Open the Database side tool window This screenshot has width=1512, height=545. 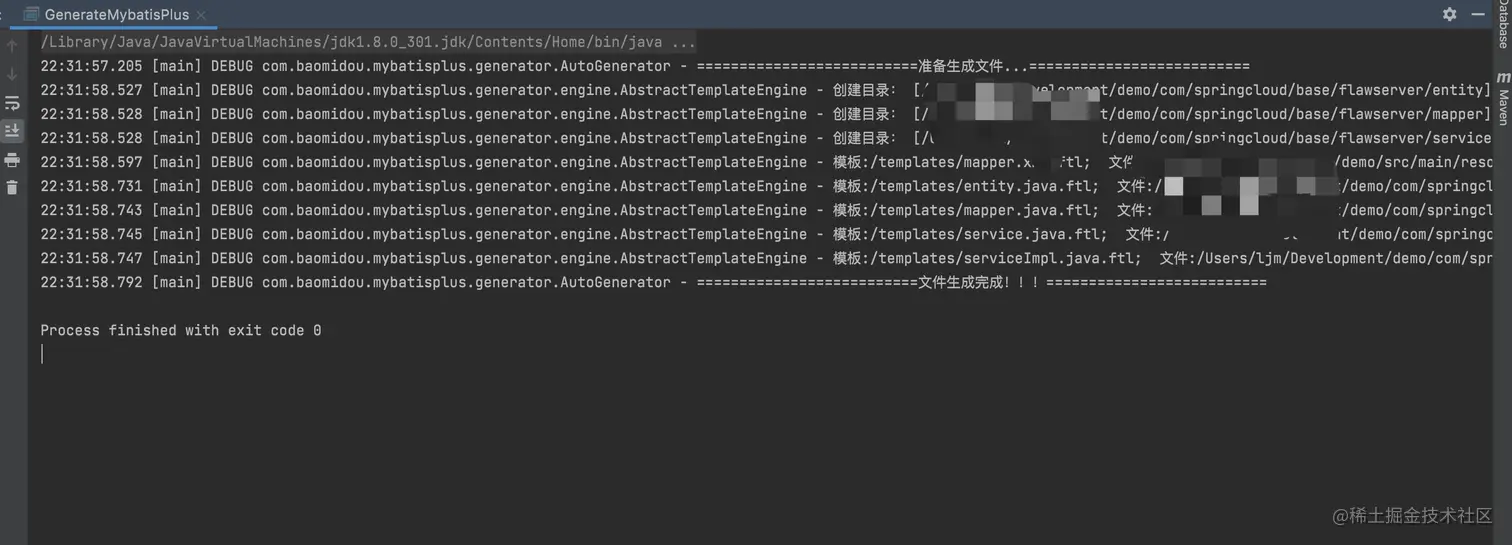[x=1502, y=25]
